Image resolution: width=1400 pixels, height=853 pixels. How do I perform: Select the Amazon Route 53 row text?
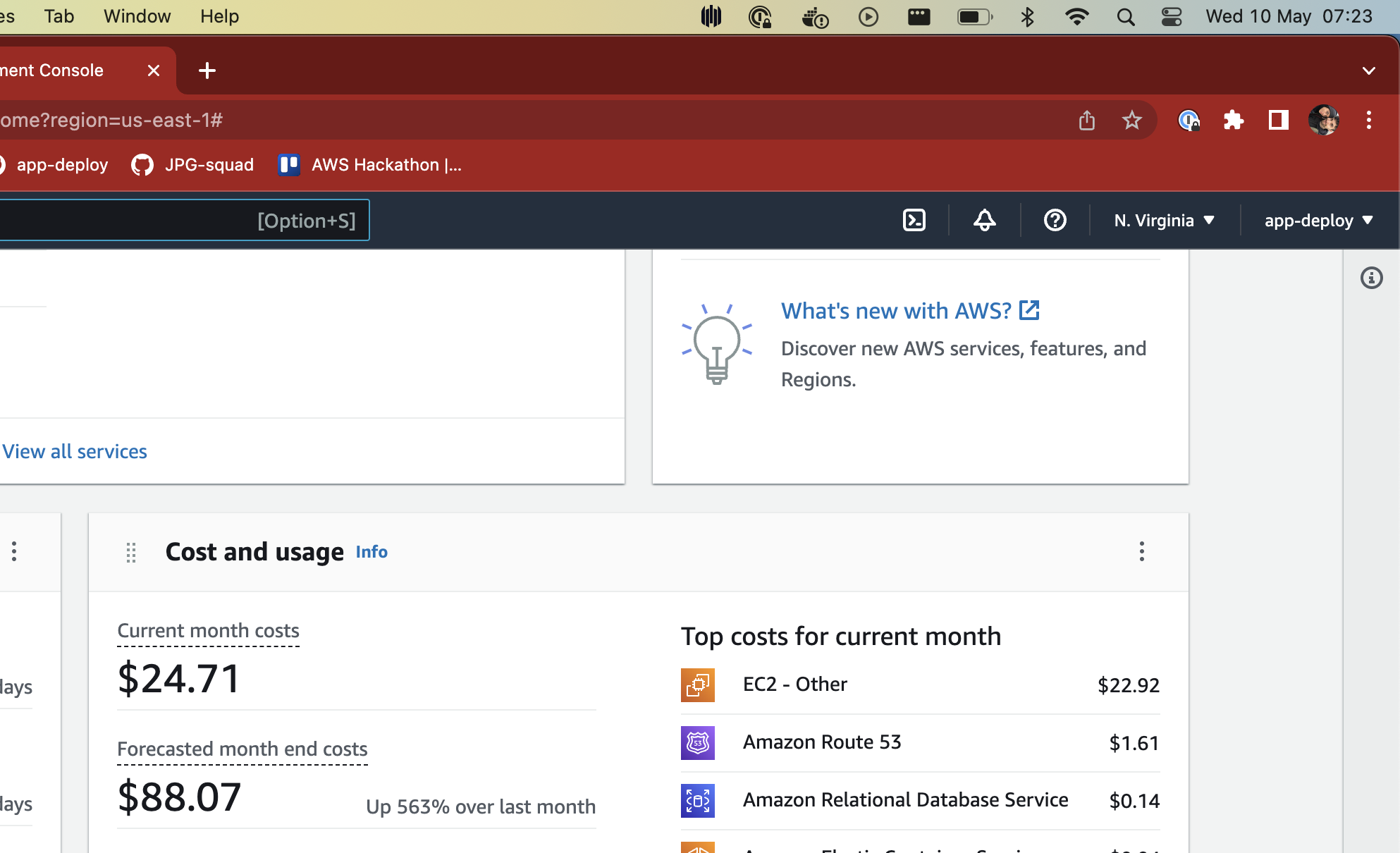tap(822, 742)
